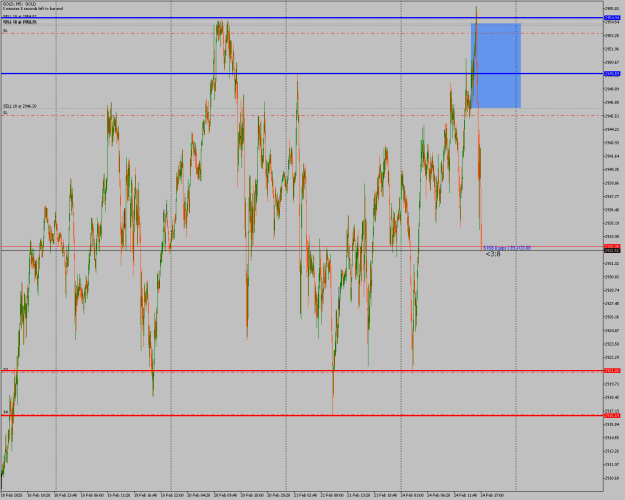Click the black current price tag on axis
Viewport: 625px width, 500px height.
point(612,251)
